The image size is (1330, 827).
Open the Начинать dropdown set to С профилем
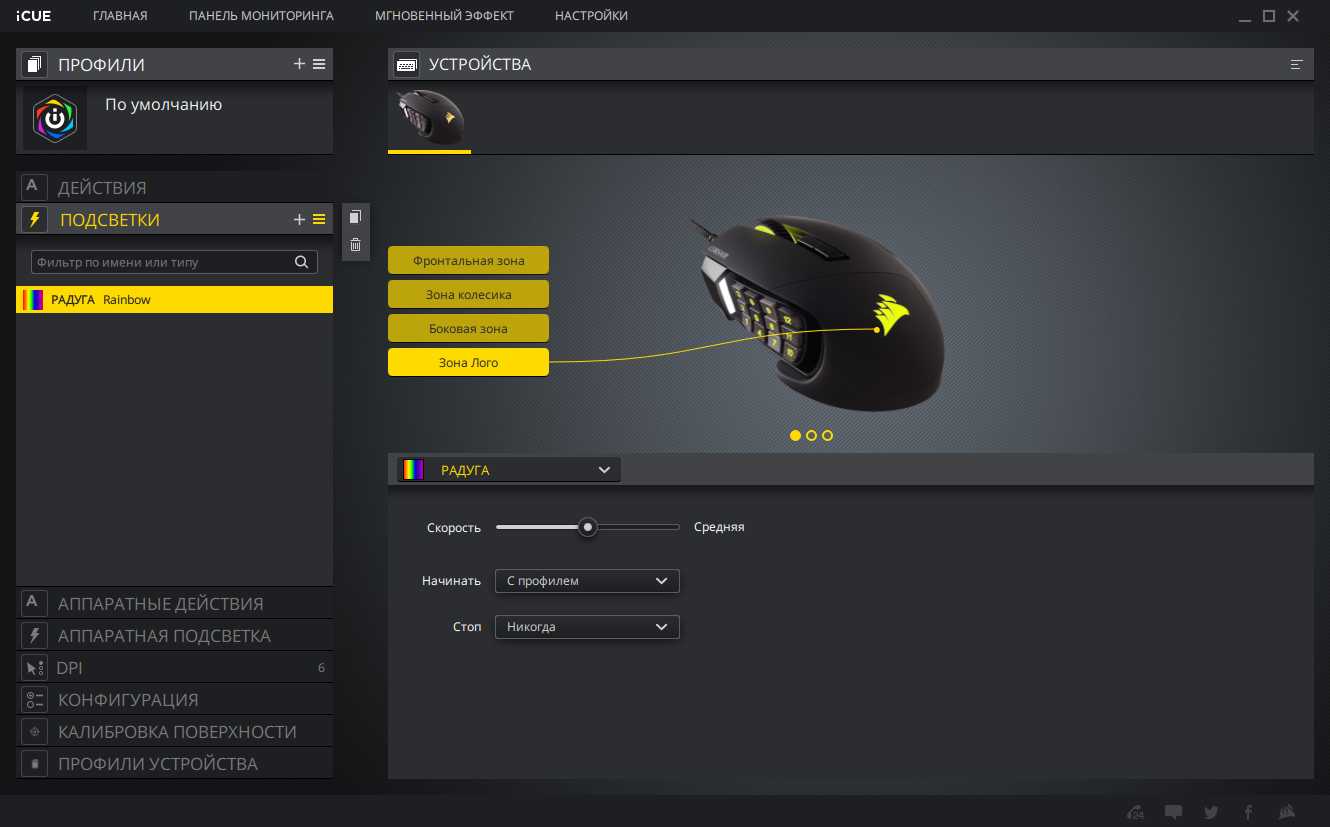[x=587, y=581]
